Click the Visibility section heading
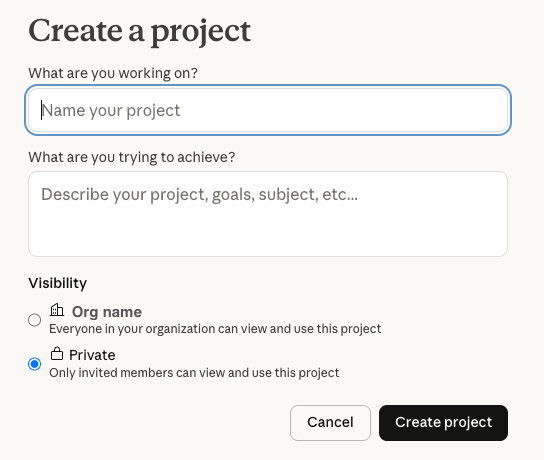Image resolution: width=544 pixels, height=460 pixels. [58, 283]
